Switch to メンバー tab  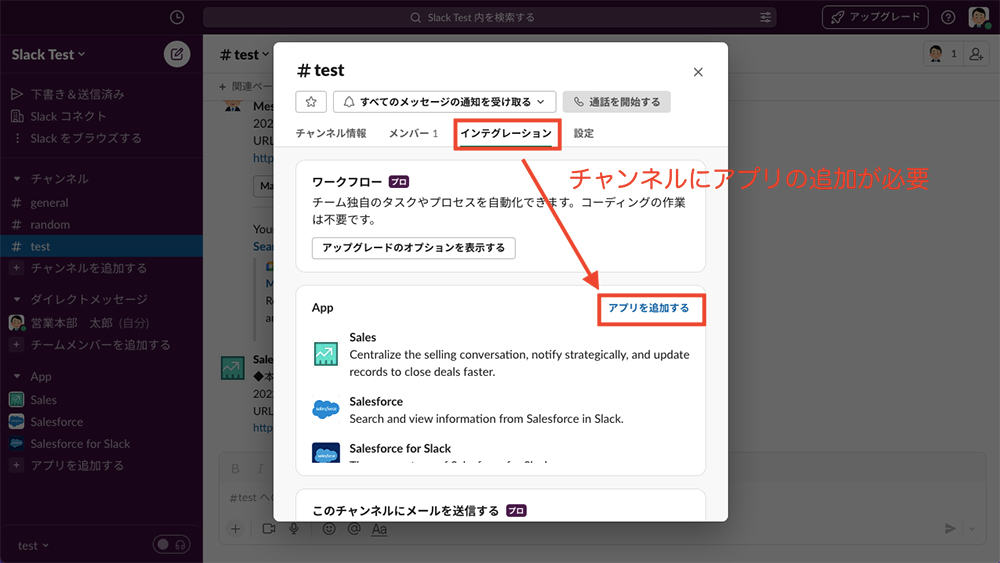pyautogui.click(x=413, y=133)
